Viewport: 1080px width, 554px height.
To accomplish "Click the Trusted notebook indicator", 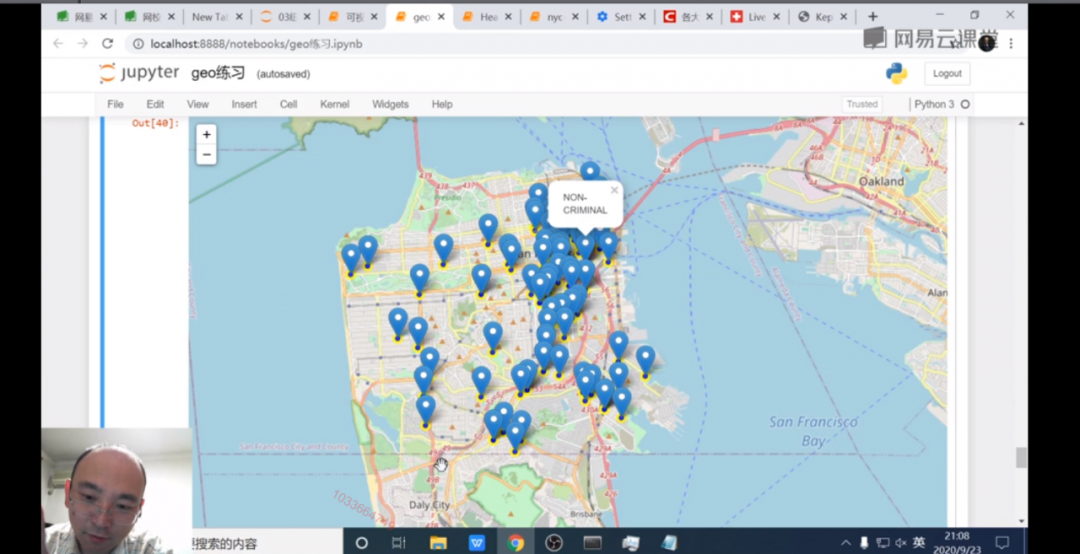I will [x=861, y=104].
